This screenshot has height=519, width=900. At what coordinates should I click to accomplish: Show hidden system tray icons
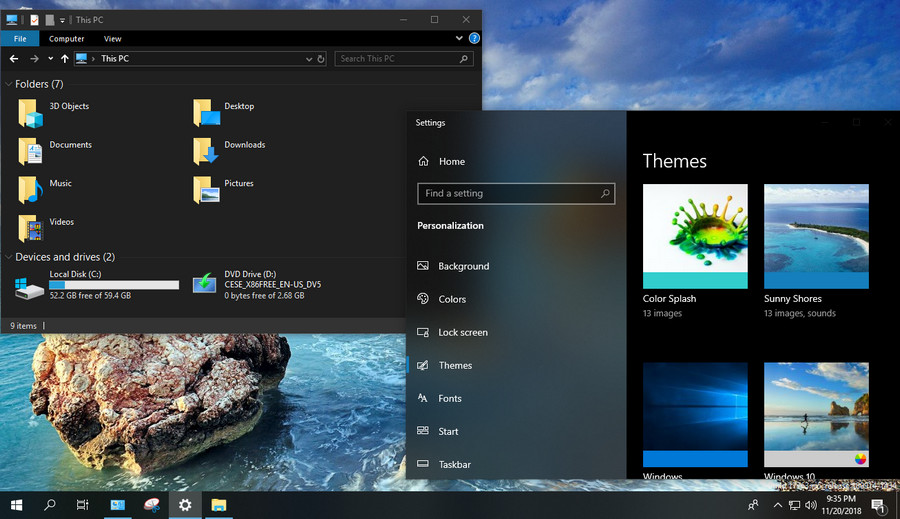click(778, 505)
